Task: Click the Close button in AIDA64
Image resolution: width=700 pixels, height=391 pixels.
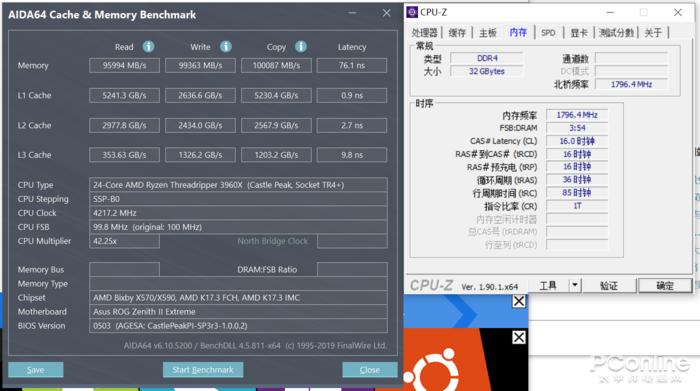Action: [x=370, y=370]
